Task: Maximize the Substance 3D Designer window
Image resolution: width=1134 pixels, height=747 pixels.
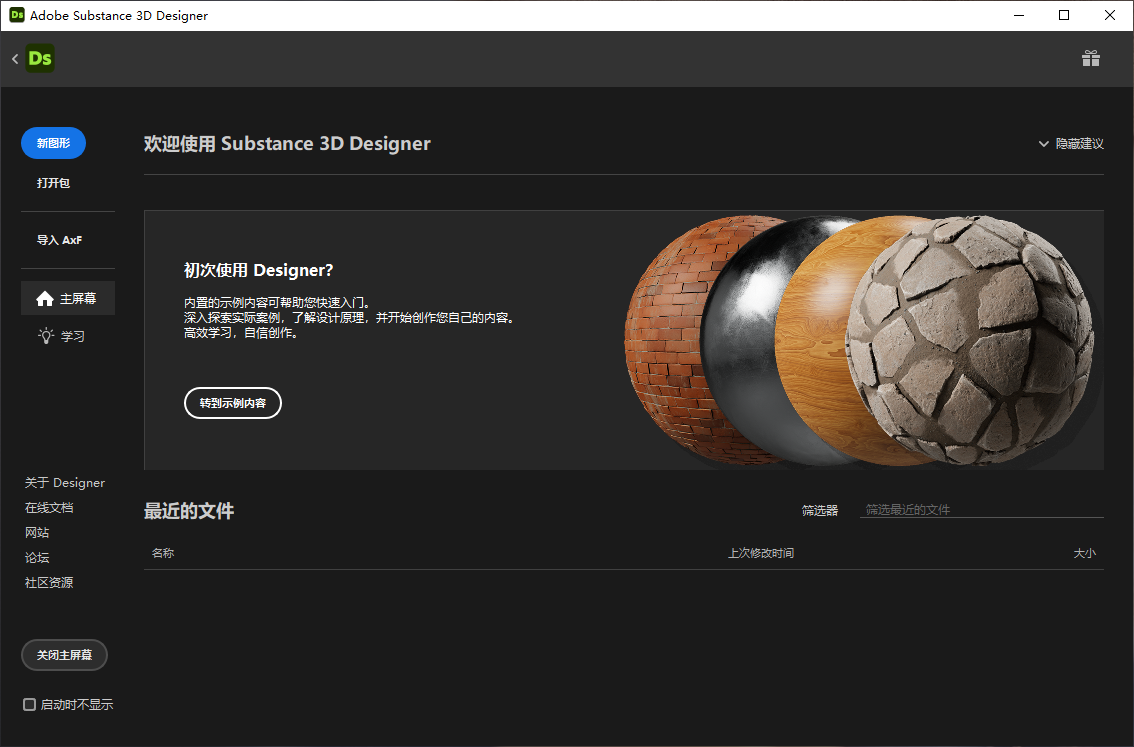Action: pyautogui.click(x=1064, y=15)
